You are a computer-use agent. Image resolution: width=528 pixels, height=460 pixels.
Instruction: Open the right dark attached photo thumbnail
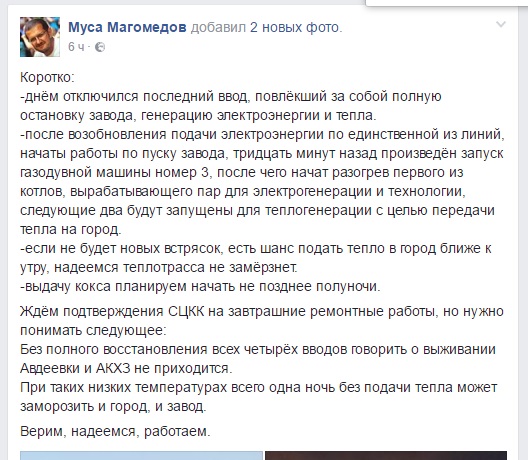click(386, 456)
